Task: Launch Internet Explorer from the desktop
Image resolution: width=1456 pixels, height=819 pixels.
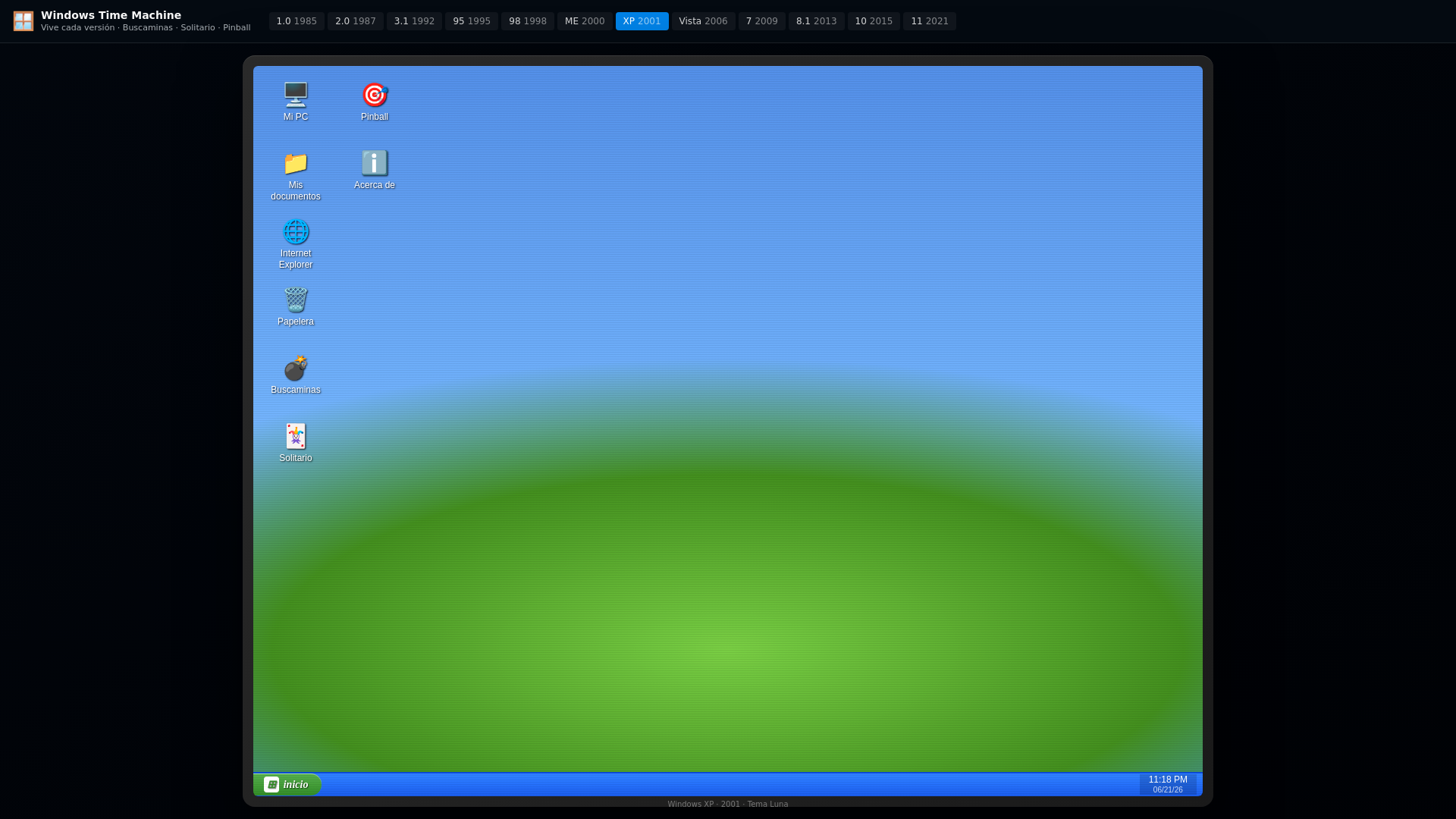Action: [296, 243]
